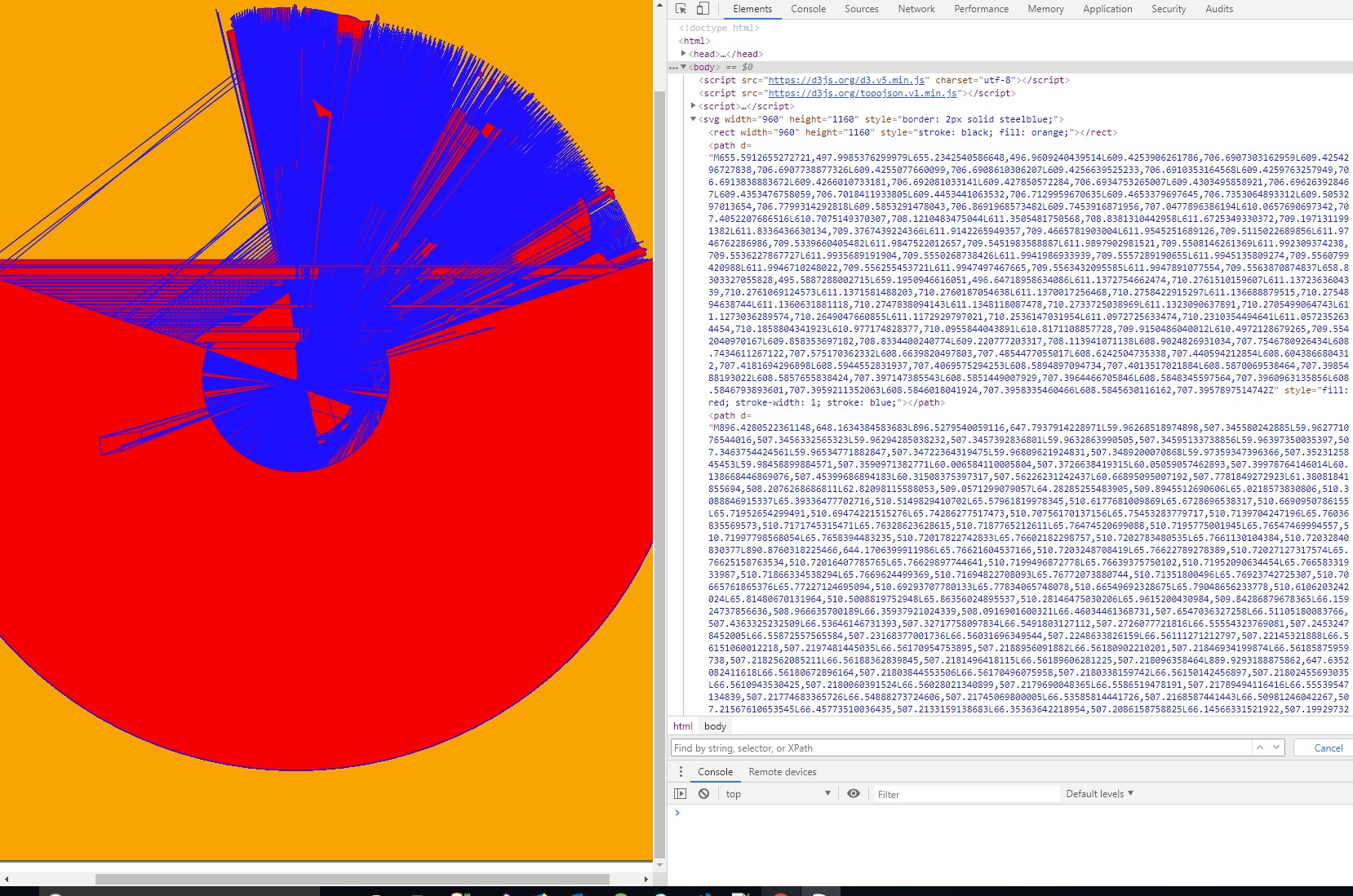Open the console drawer three-dot menu
Image resolution: width=1353 pixels, height=896 pixels.
(681, 772)
